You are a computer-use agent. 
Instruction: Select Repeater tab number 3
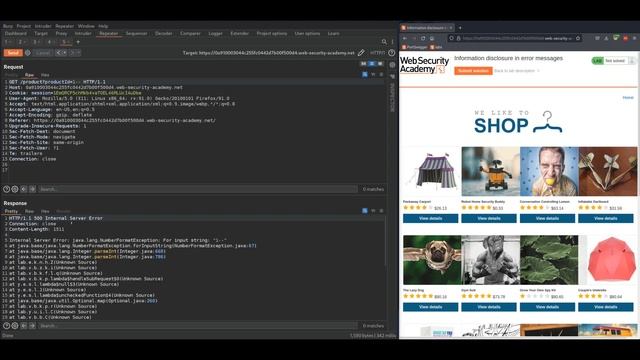point(37,42)
